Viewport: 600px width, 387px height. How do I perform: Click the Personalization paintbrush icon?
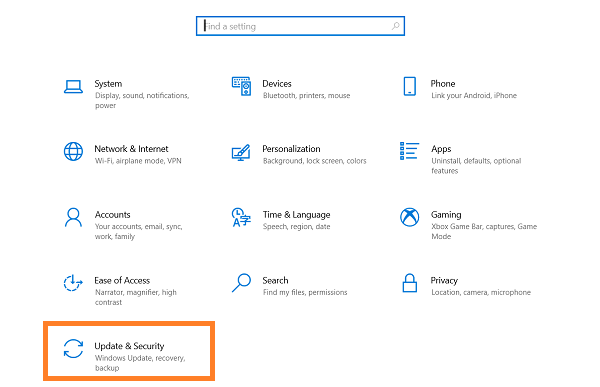pyautogui.click(x=241, y=152)
